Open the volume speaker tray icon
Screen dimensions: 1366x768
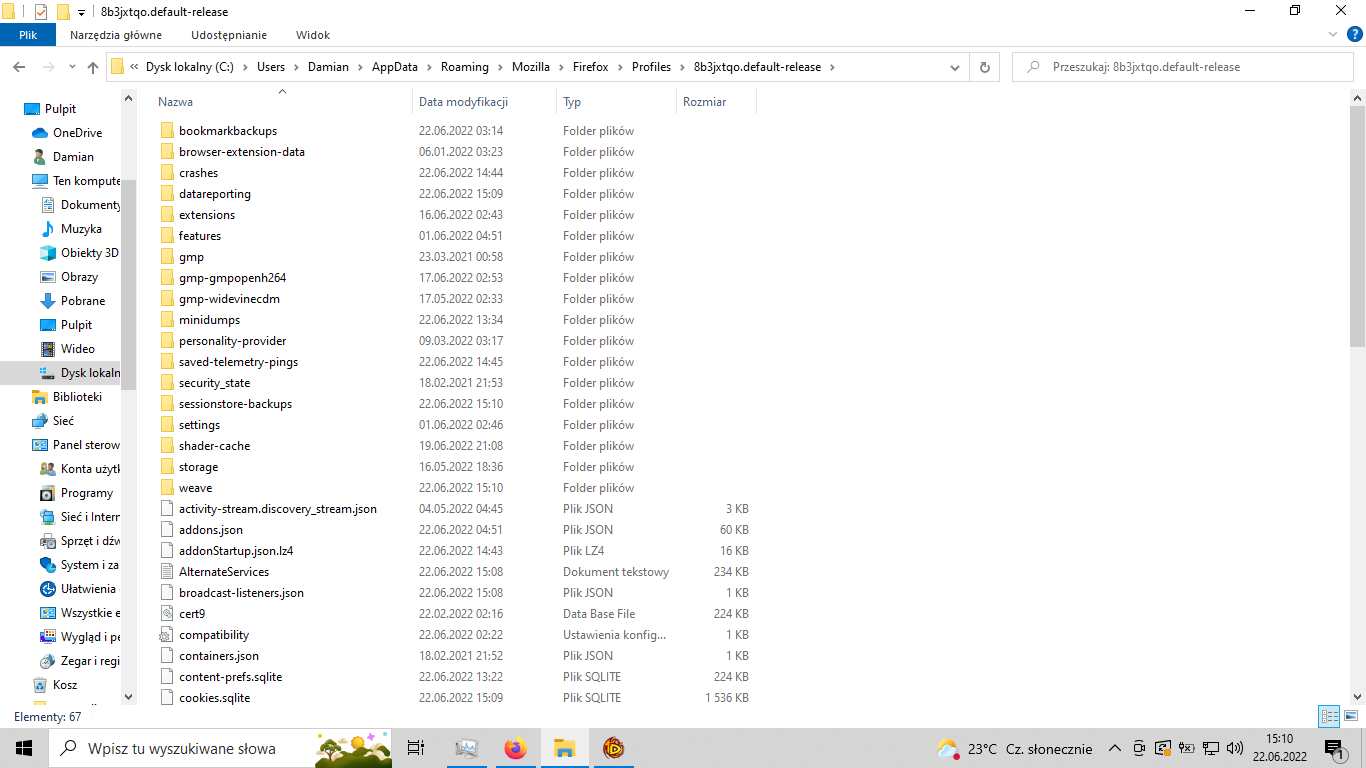(1234, 748)
